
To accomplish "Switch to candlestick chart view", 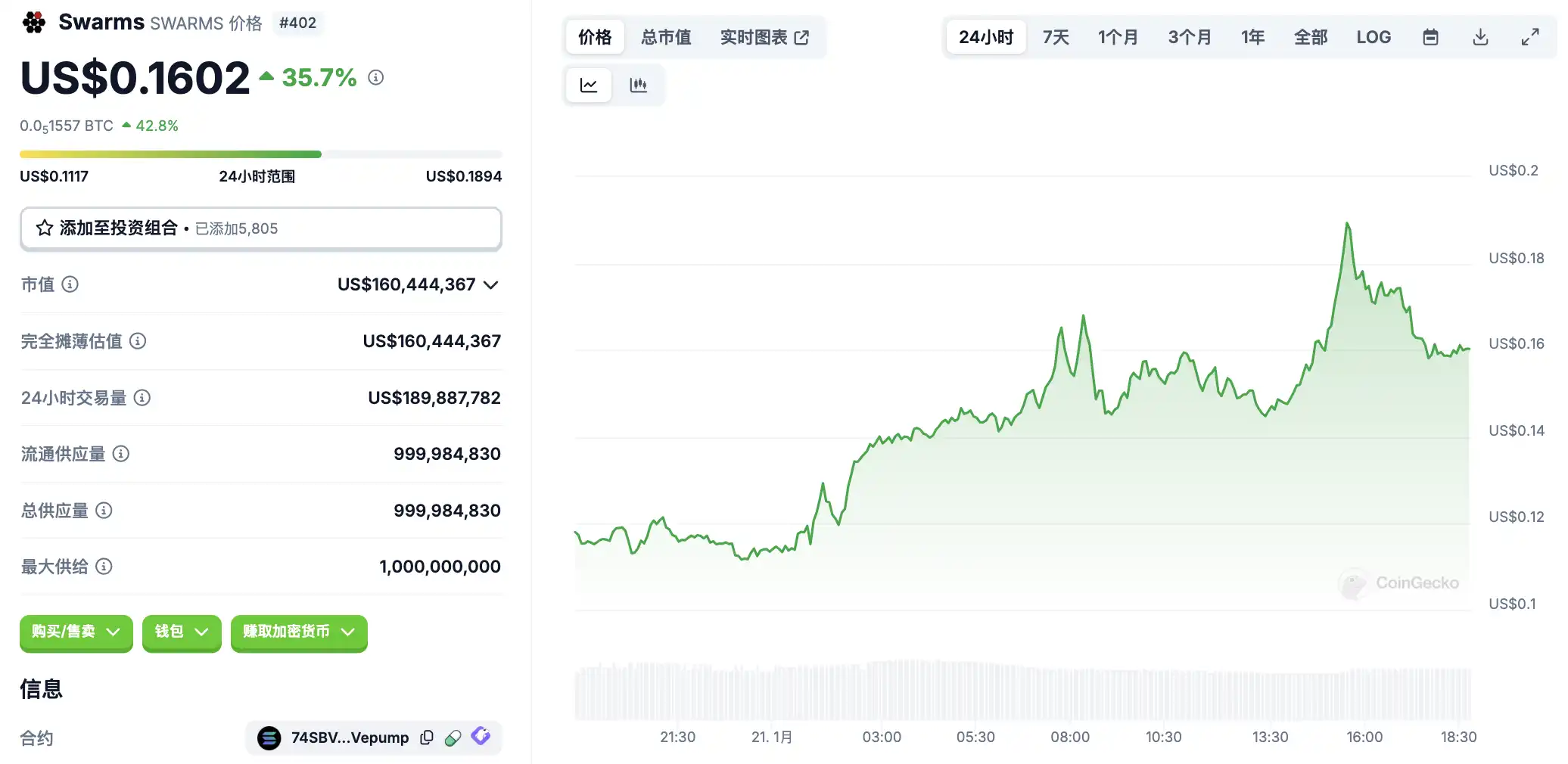I will pos(639,85).
